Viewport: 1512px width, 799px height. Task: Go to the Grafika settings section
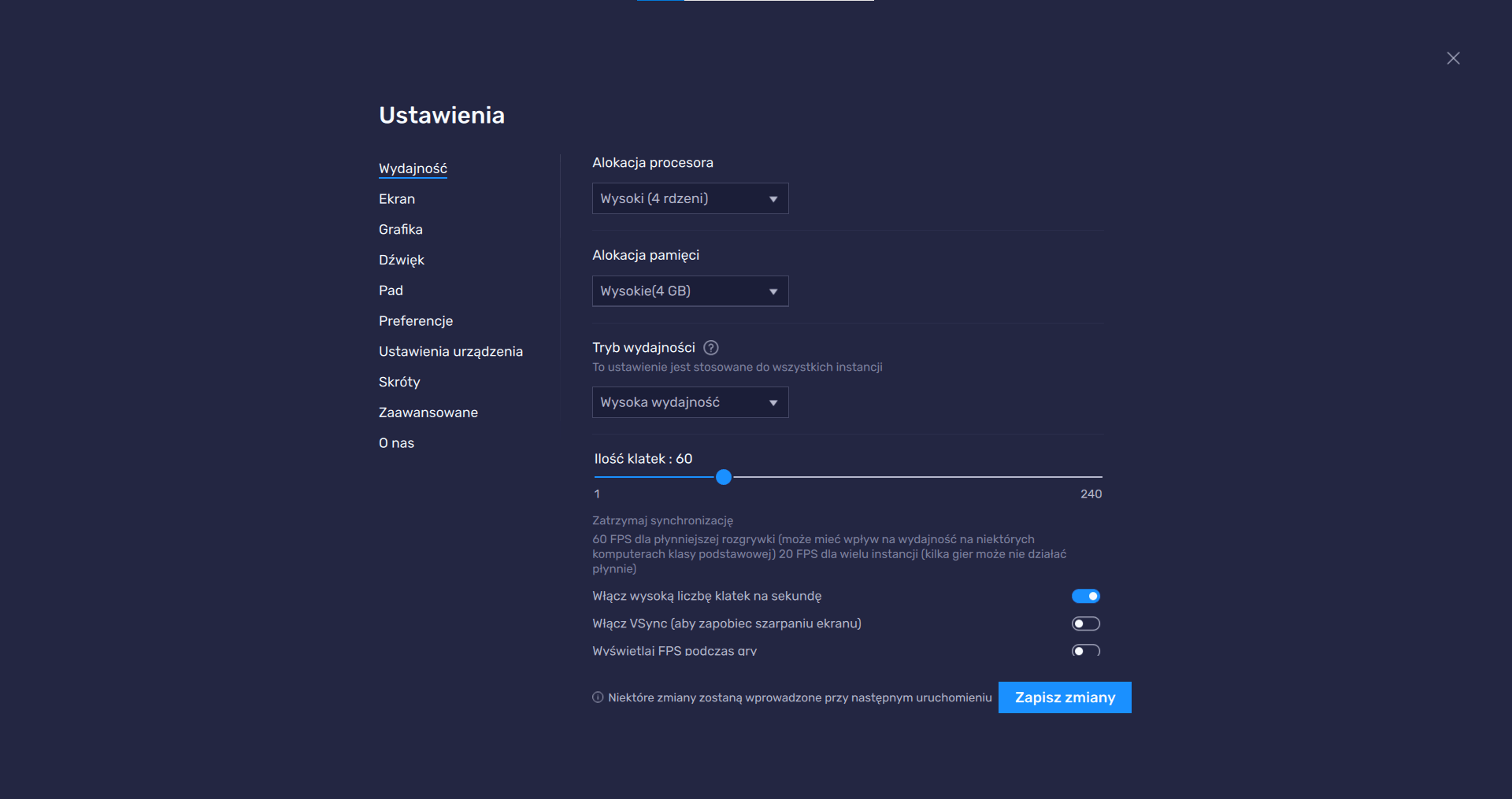pyautogui.click(x=401, y=230)
